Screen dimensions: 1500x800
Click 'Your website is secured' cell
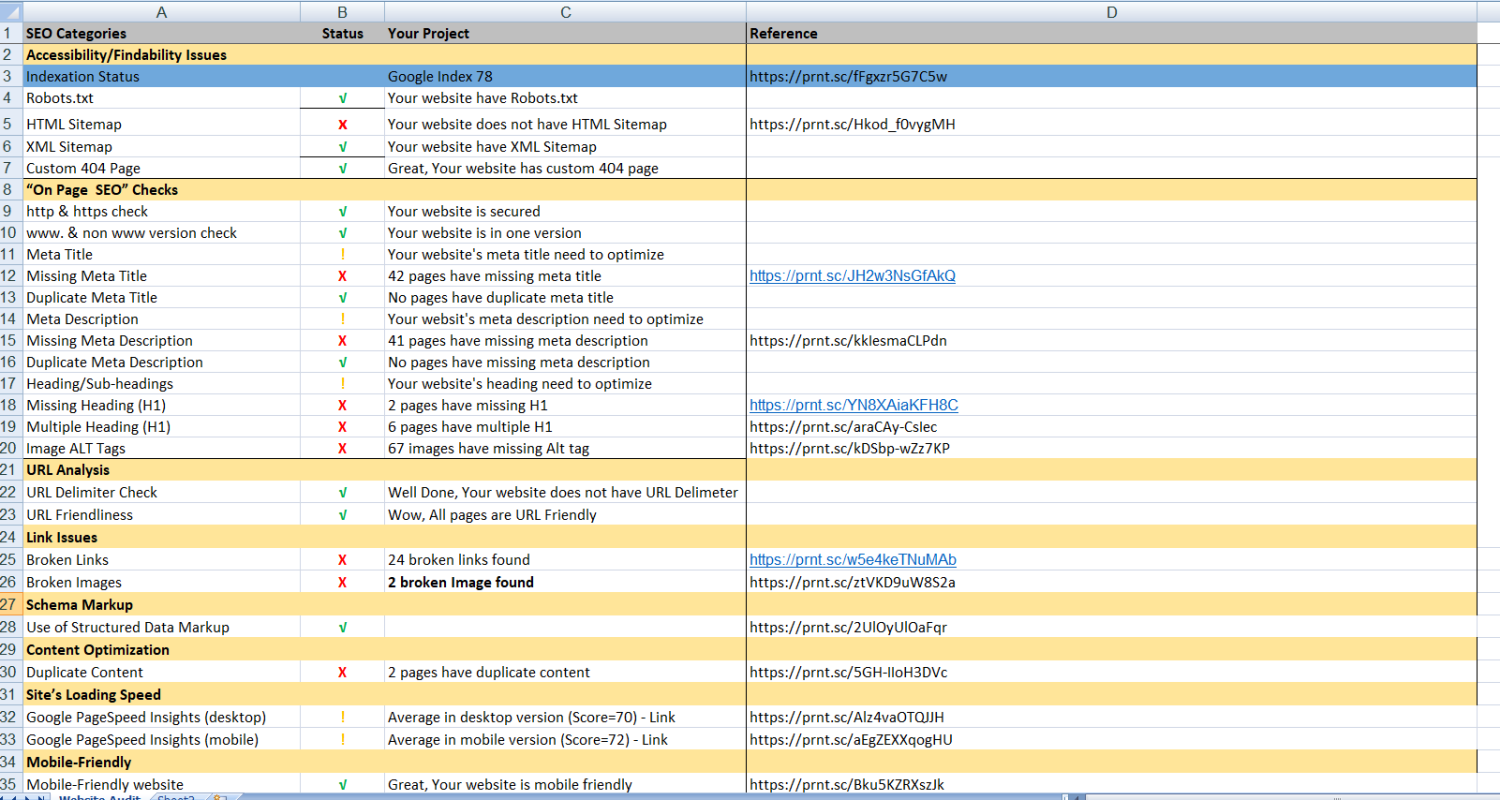565,211
